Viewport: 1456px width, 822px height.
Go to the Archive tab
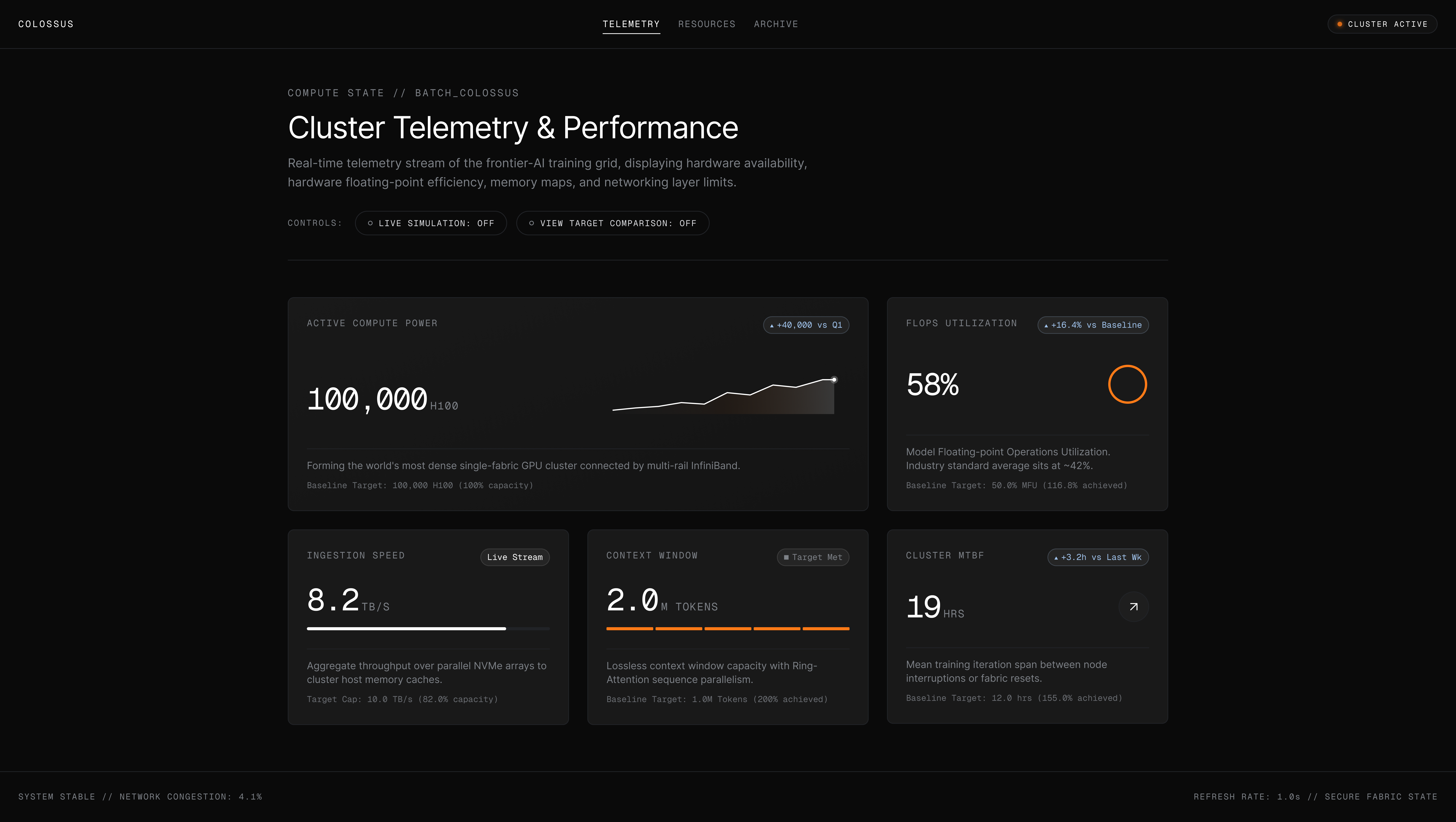coord(775,24)
